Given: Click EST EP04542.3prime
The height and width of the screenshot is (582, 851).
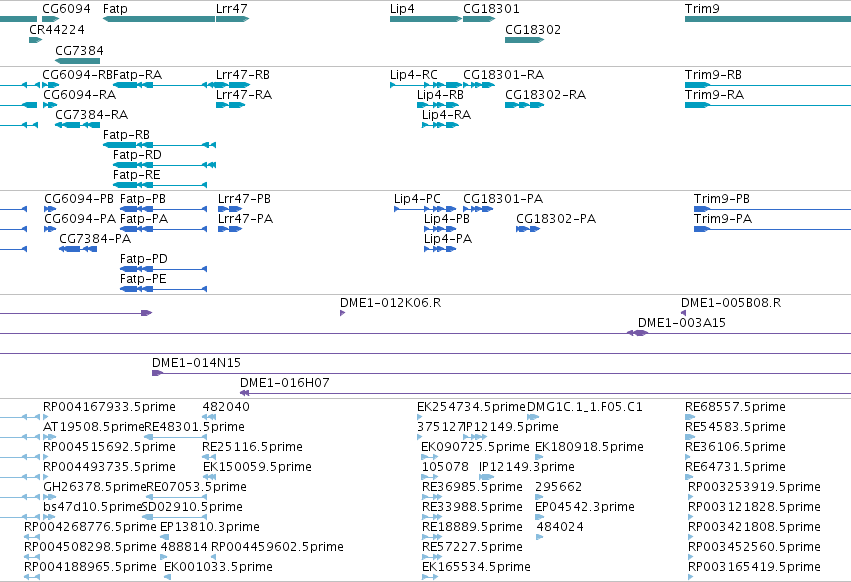Looking at the screenshot, I should pyautogui.click(x=585, y=507).
